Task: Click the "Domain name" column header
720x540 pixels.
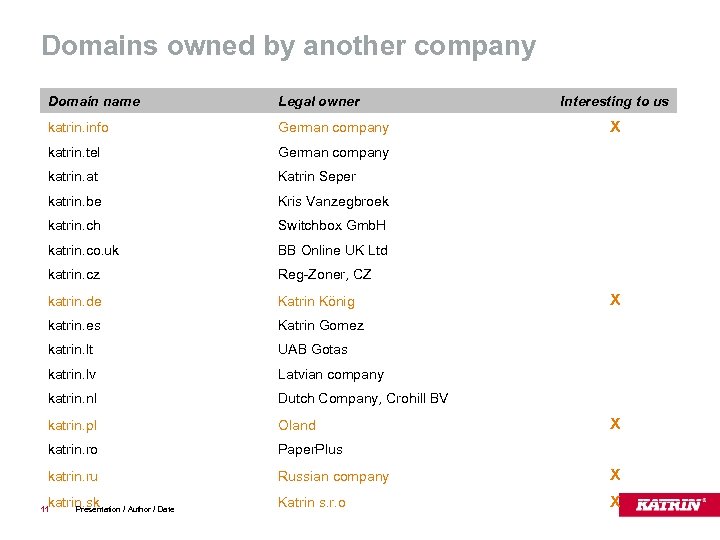Action: pyautogui.click(x=94, y=101)
